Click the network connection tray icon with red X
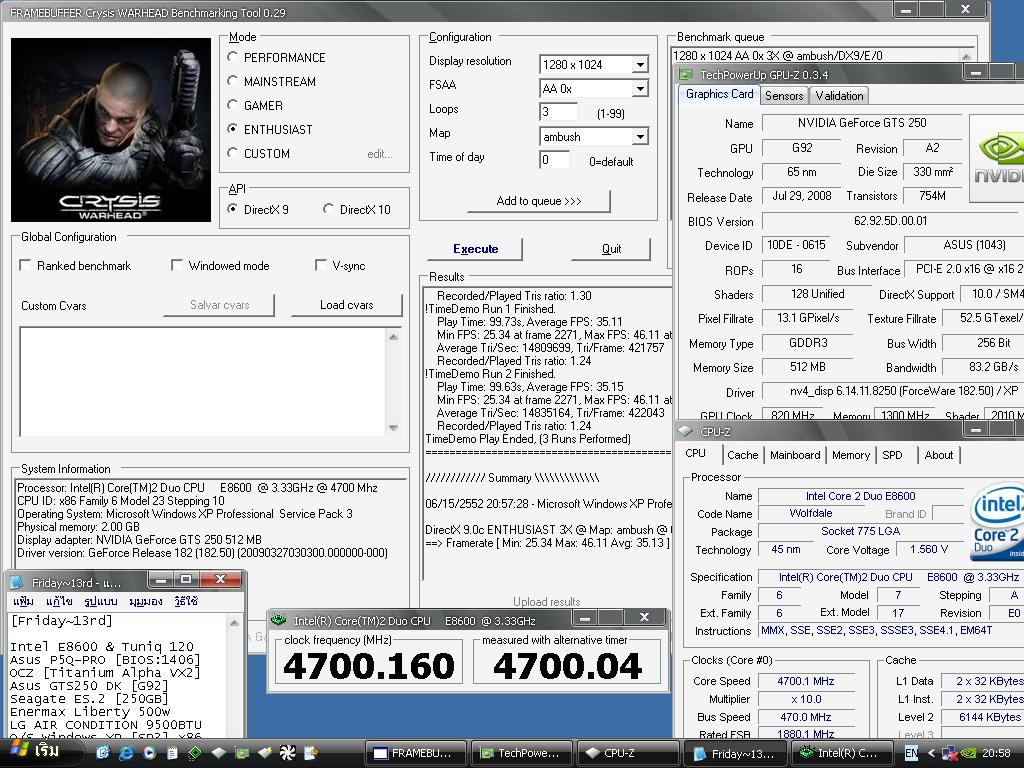Viewport: 1024px width, 768px height. point(950,753)
